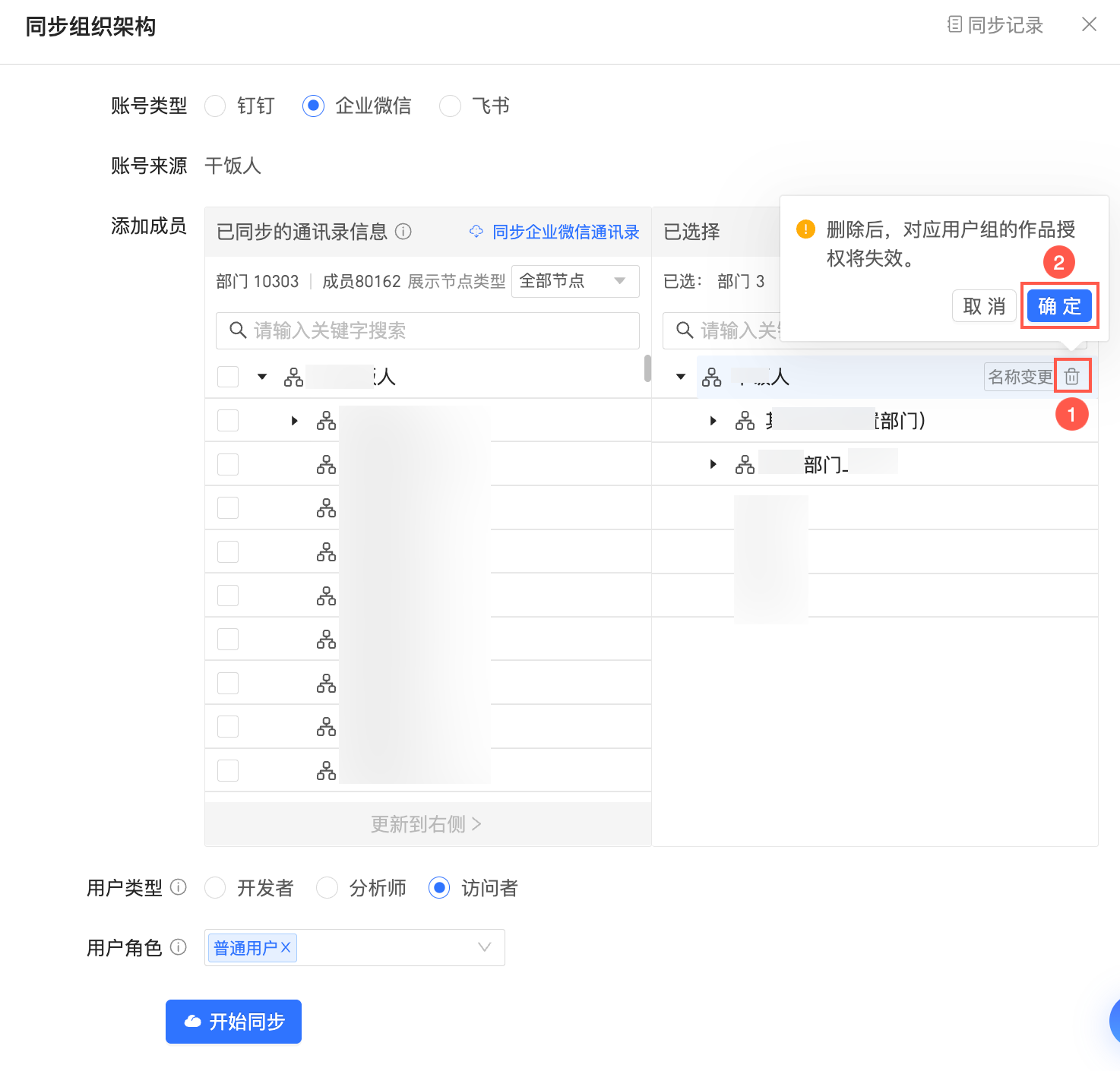Remove the 普通用户 role tag
Viewport: 1120px width, 1071px height.
(x=286, y=947)
